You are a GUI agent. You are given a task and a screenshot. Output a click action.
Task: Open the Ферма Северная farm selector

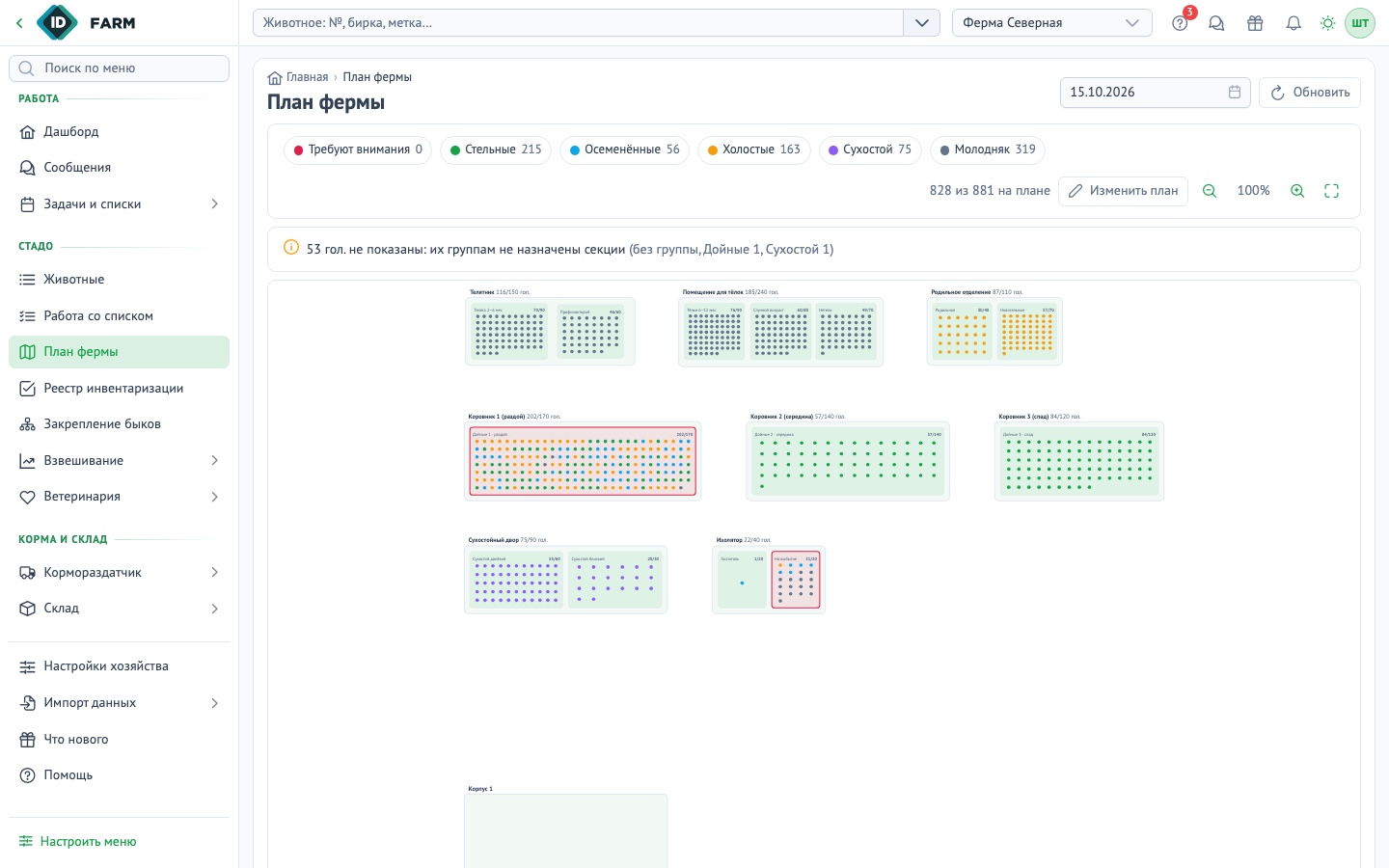click(1051, 23)
